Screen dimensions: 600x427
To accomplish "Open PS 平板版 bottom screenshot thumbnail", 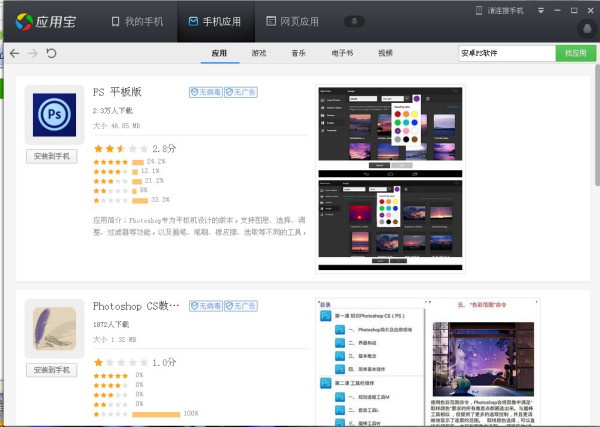I will (x=390, y=225).
